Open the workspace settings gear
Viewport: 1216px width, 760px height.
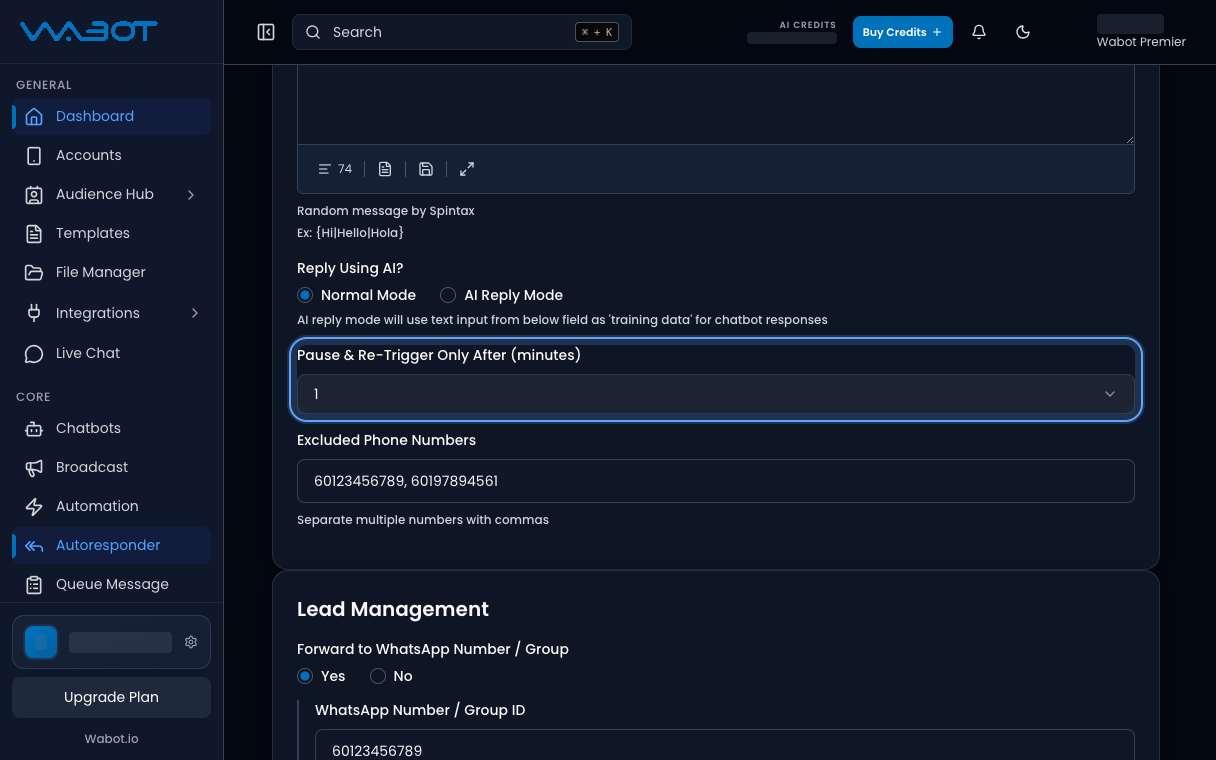click(191, 642)
